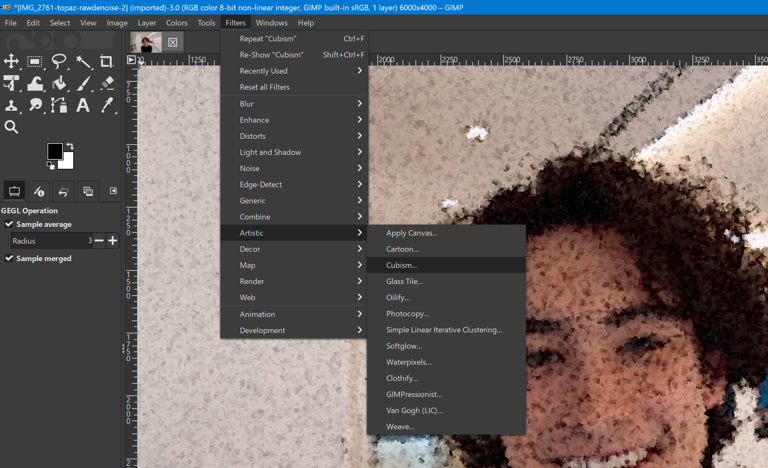The width and height of the screenshot is (768, 468).
Task: Choose Oilify... in Artistic submenu
Action: (446, 297)
